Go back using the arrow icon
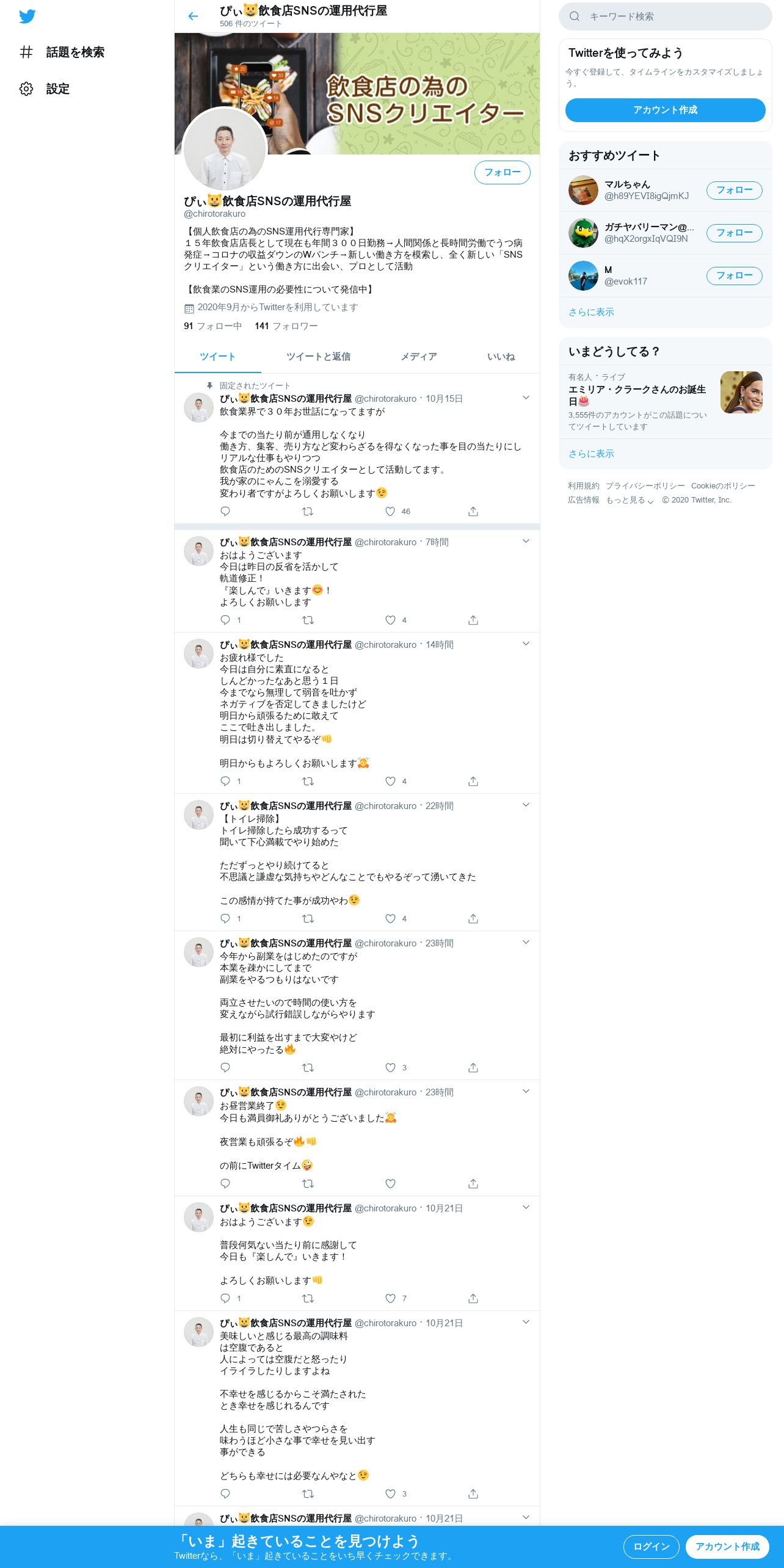This screenshot has height=1568, width=784. click(x=193, y=16)
